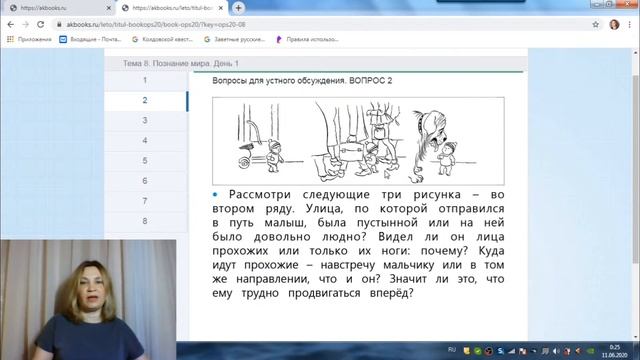Viewport: 640px width, 360px height.
Task: Click the network signal icon in tray
Action: point(511,351)
